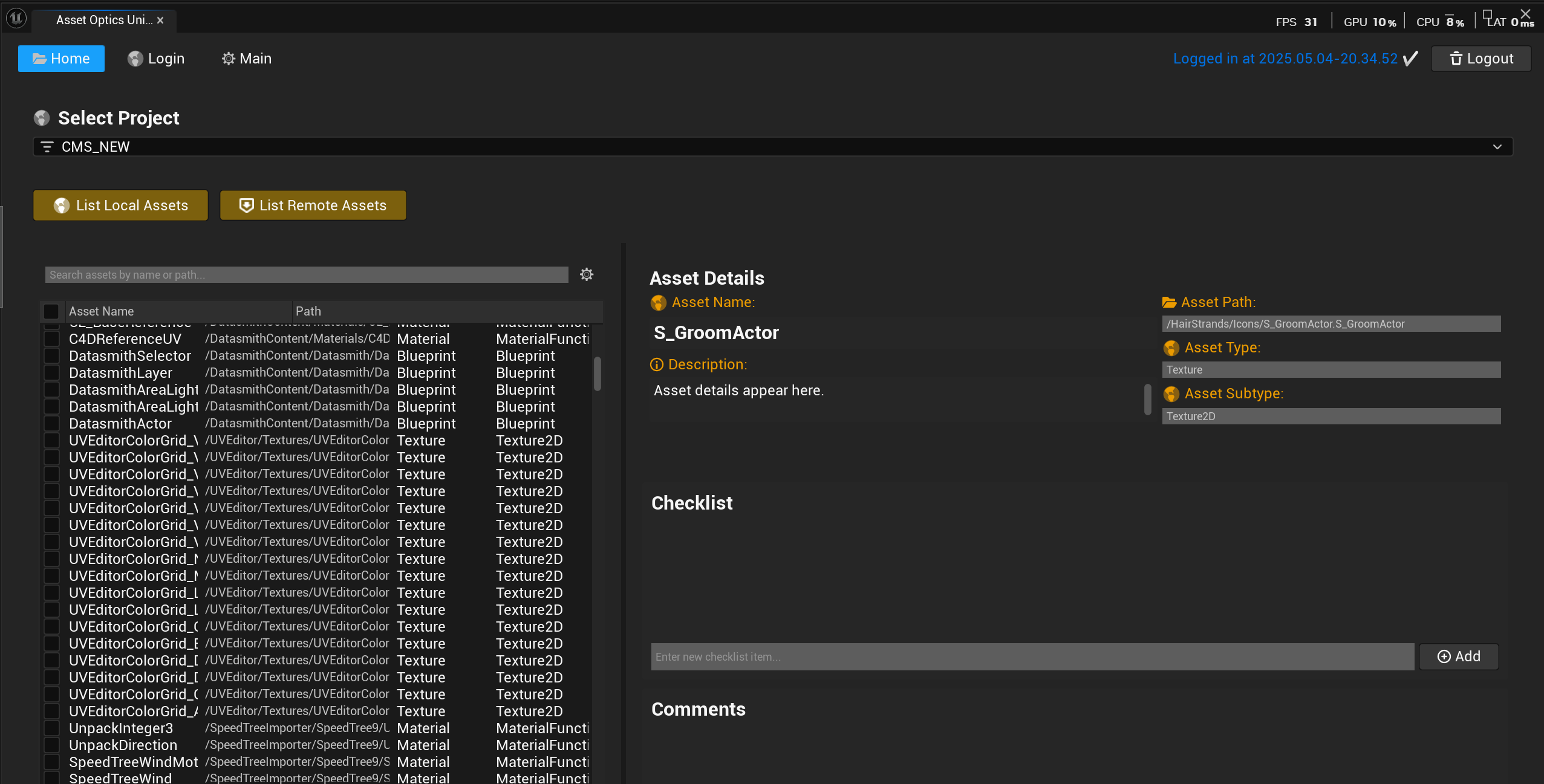
Task: Click the globe icon on List Local Assets
Action: [x=62, y=206]
